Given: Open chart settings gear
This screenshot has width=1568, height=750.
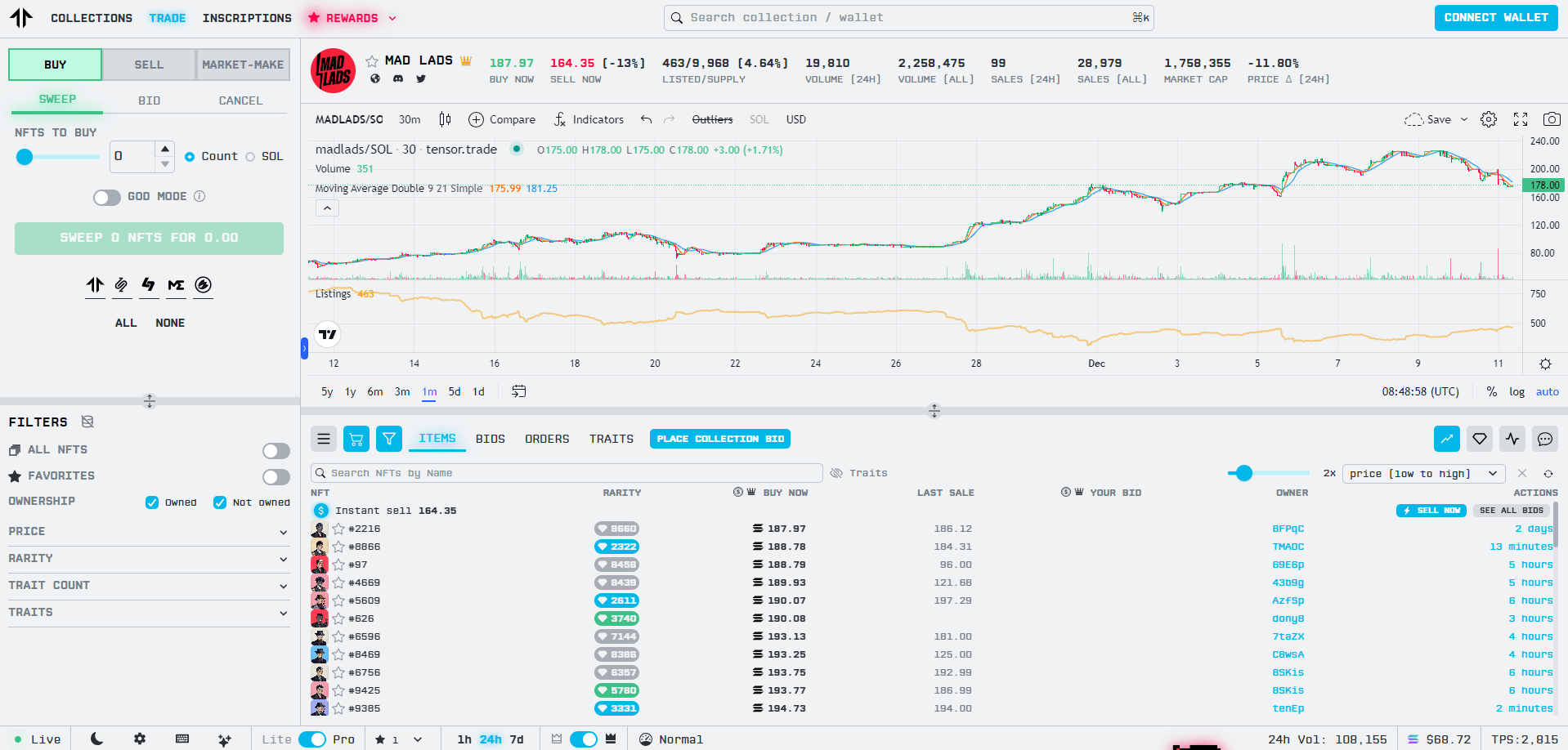Looking at the screenshot, I should coord(1489,119).
